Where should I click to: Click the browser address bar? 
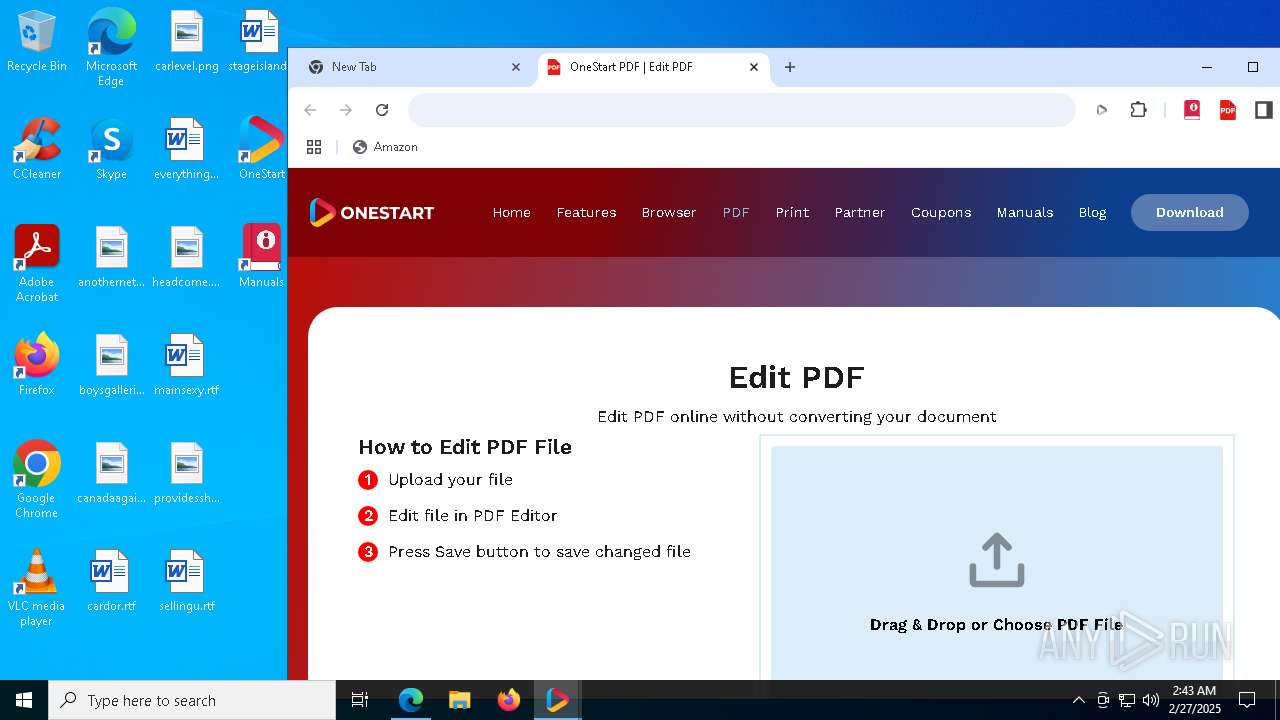(741, 110)
